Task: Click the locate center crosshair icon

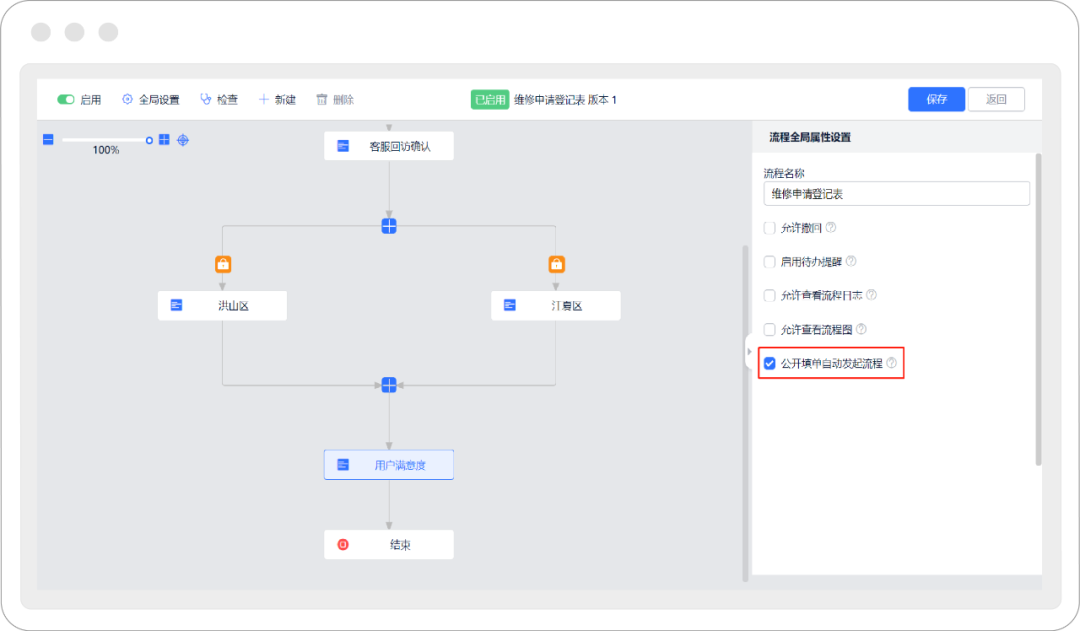Action: [x=183, y=140]
